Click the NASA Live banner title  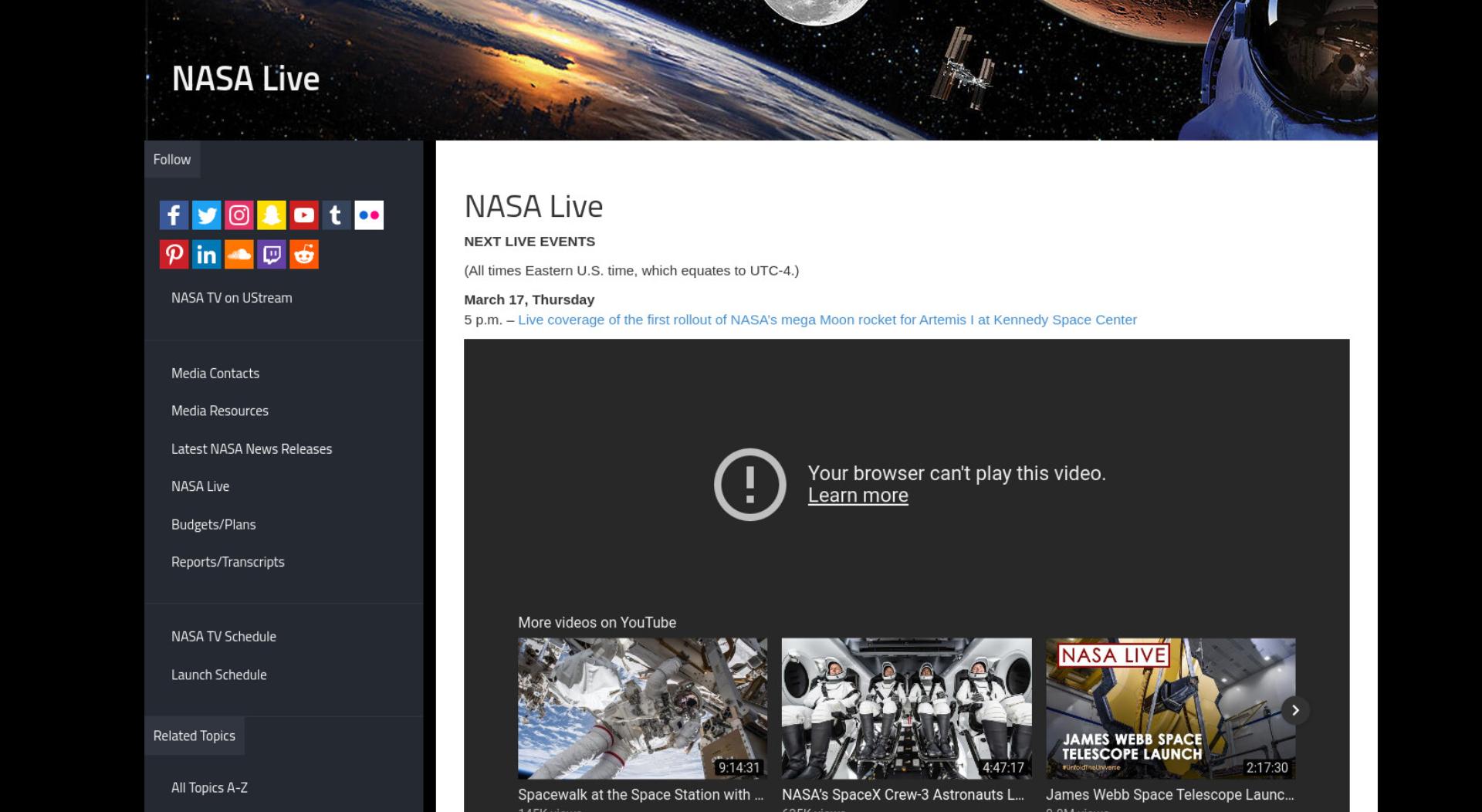(245, 79)
